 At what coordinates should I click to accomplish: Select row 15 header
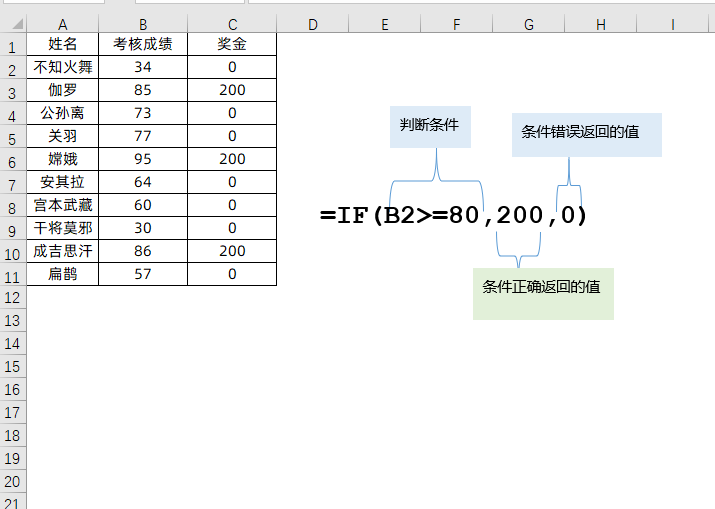(13, 366)
